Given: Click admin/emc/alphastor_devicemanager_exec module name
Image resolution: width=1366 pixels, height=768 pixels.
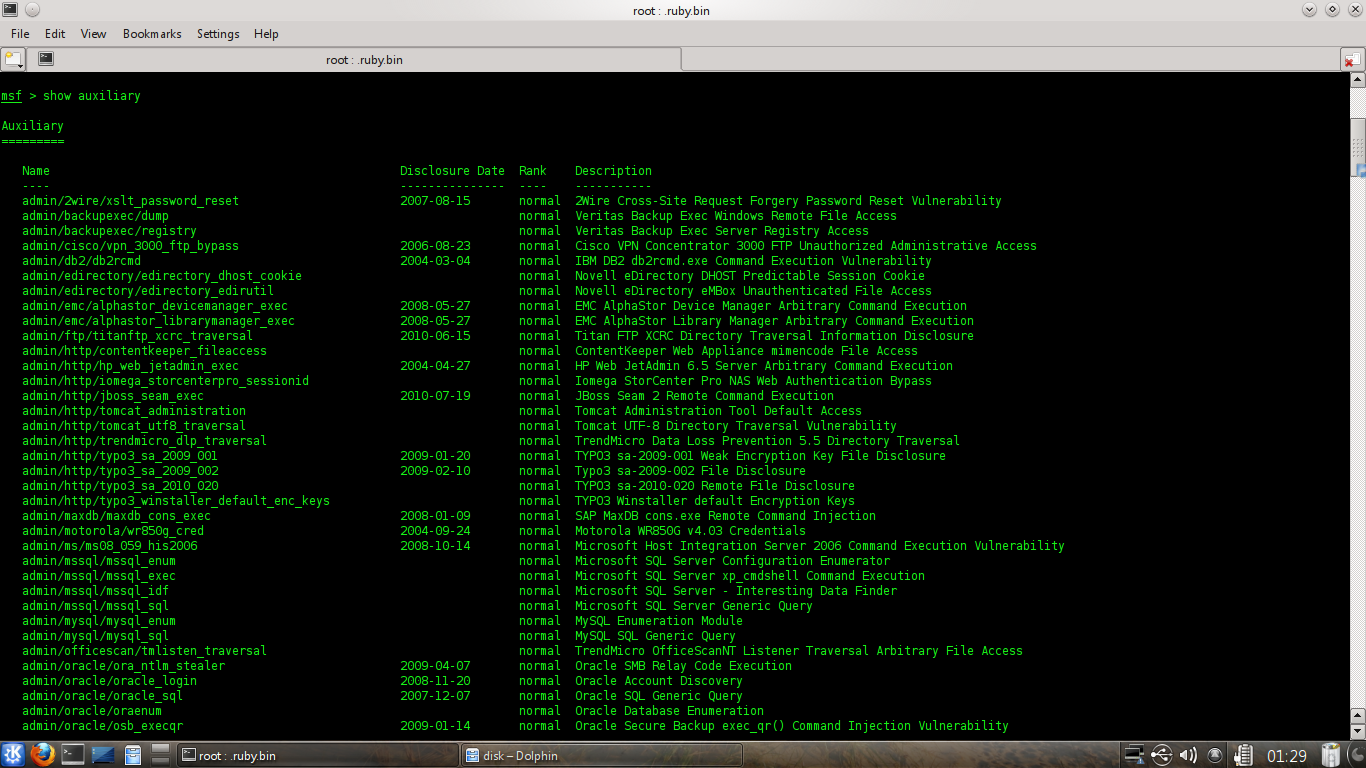Looking at the screenshot, I should [155, 306].
